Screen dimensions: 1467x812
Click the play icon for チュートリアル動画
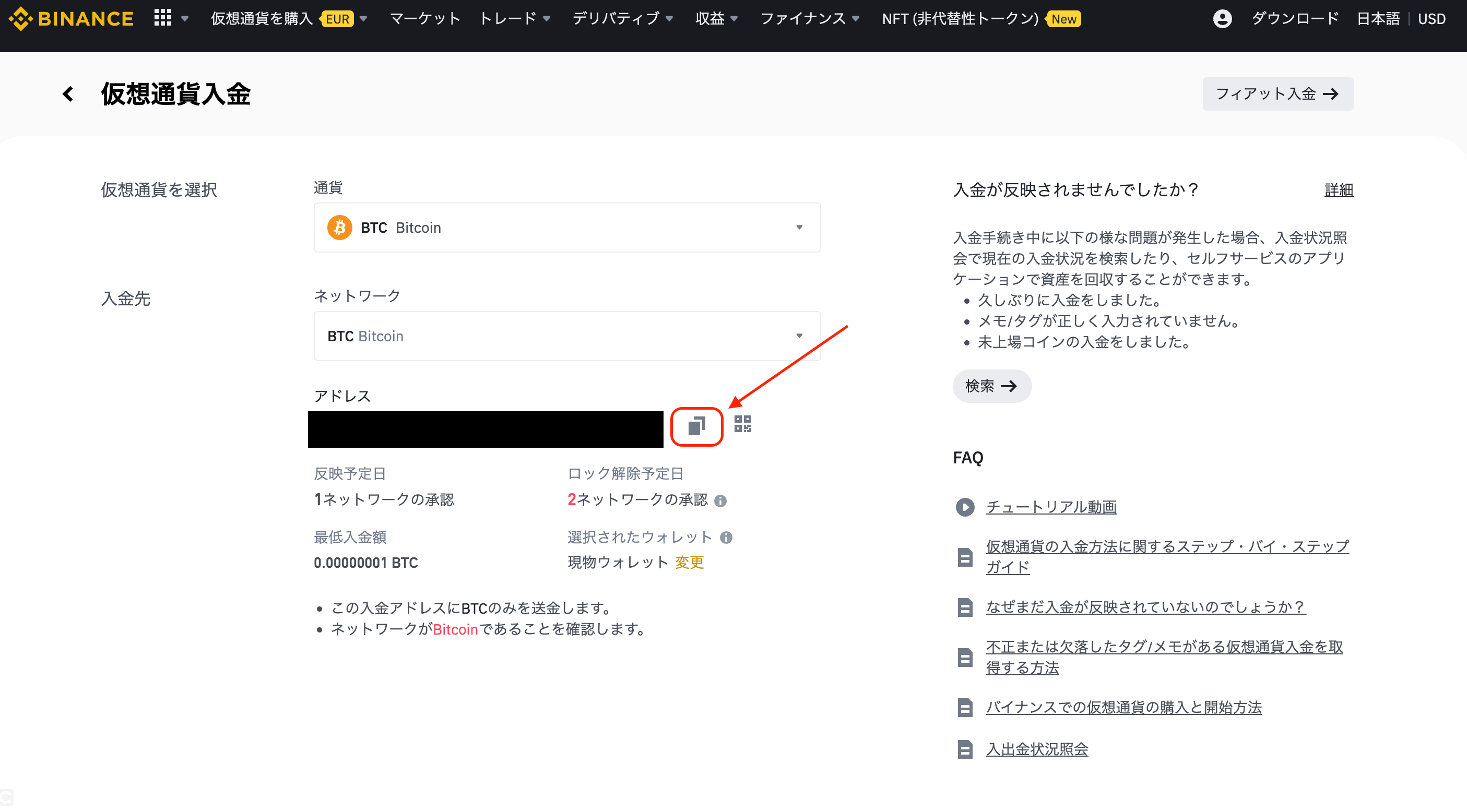click(965, 507)
